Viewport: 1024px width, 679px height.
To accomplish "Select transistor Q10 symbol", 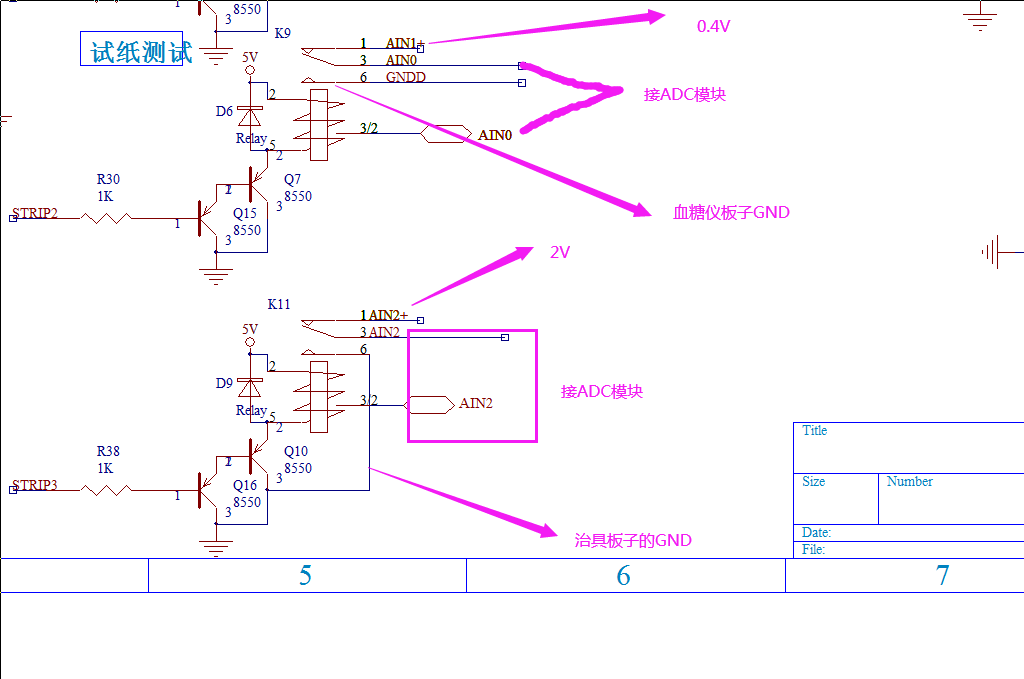I will (257, 456).
